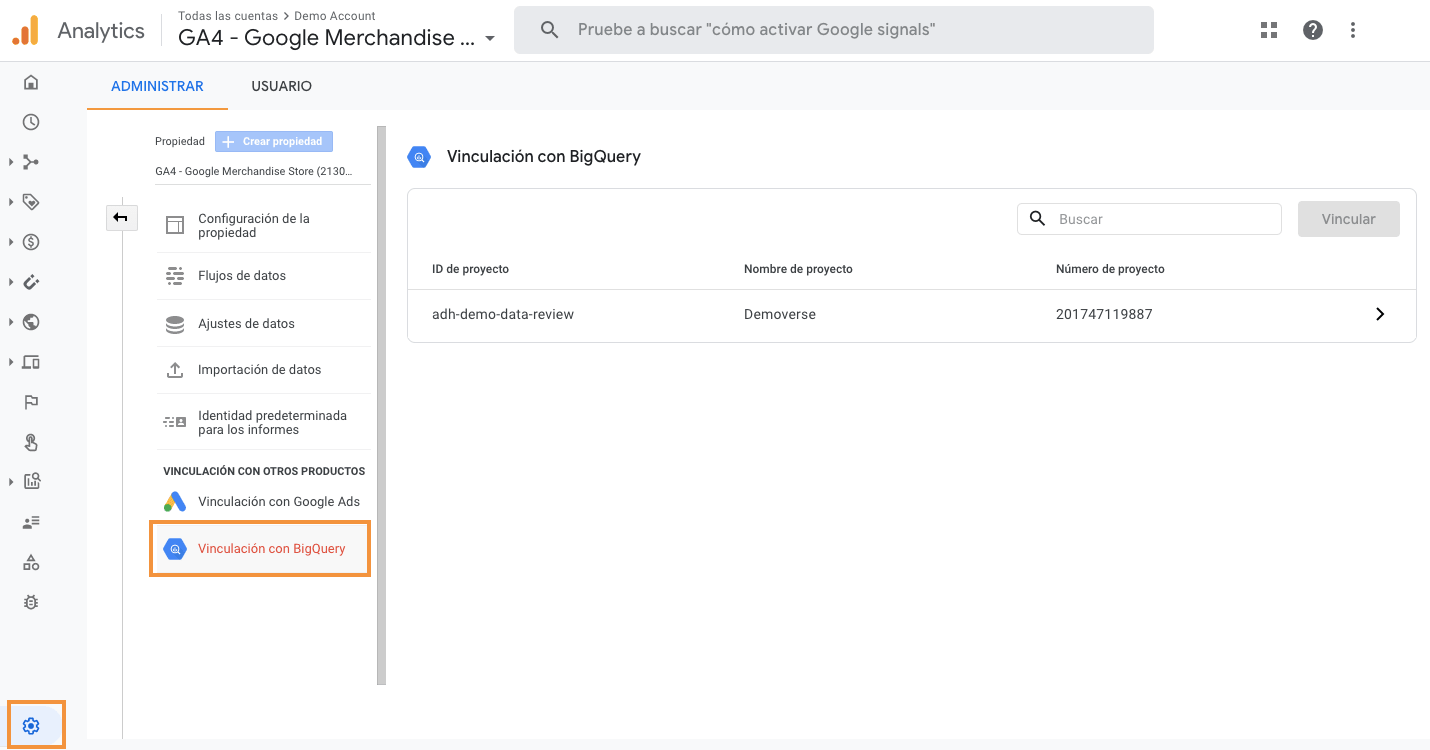Screen dimensions: 1430x750
Task: Click the property column vertical scrollbar
Action: click(381, 405)
